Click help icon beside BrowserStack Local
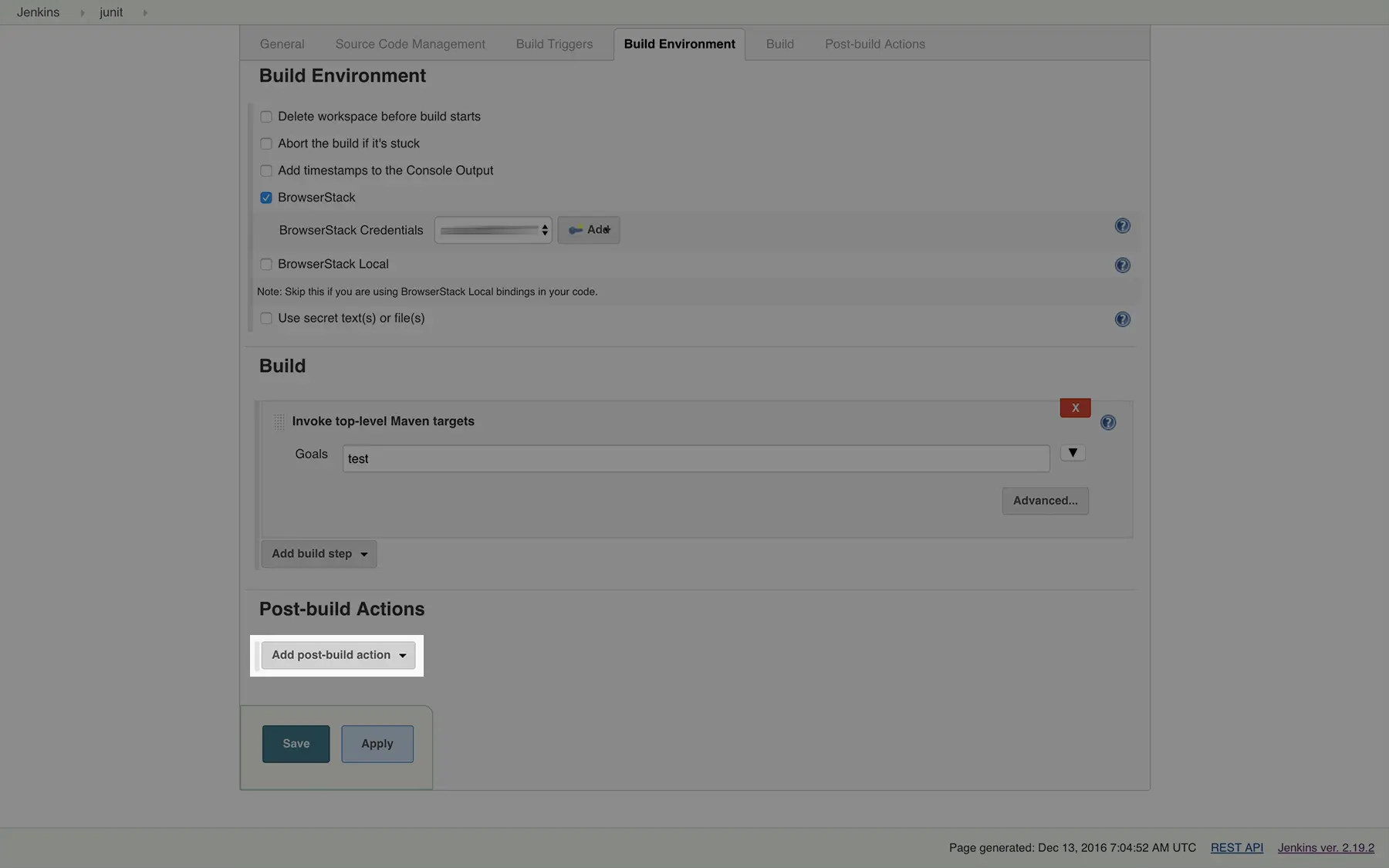 click(1122, 265)
